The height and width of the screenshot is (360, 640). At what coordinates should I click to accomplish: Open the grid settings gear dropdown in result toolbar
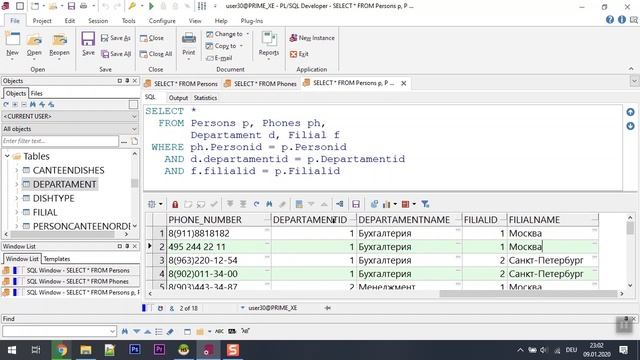tap(155, 204)
